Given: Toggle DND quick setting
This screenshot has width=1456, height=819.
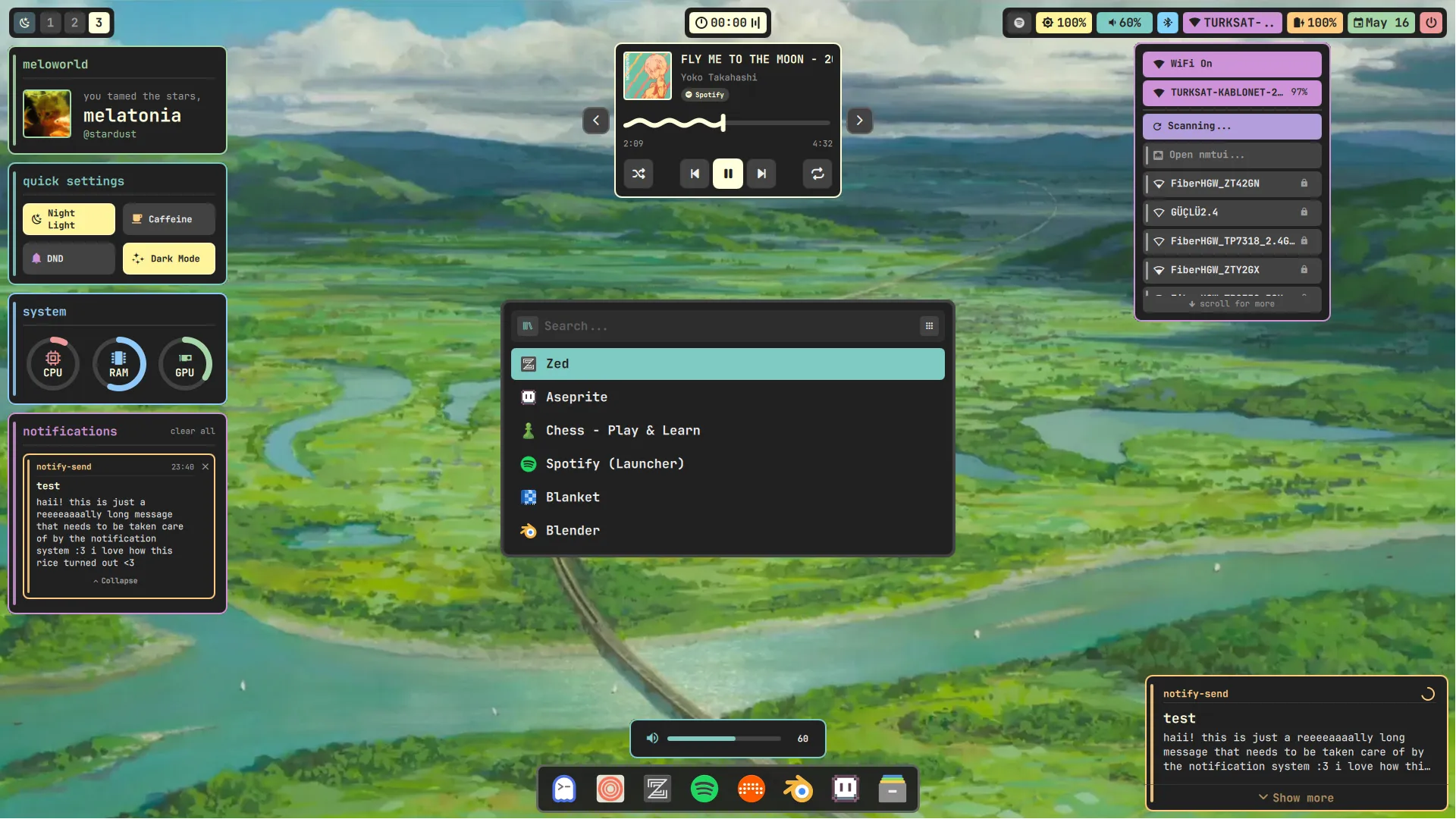Looking at the screenshot, I should coord(69,259).
